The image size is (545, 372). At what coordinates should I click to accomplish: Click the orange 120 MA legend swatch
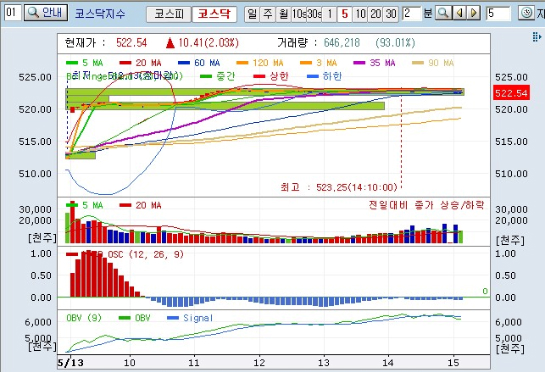coord(242,63)
